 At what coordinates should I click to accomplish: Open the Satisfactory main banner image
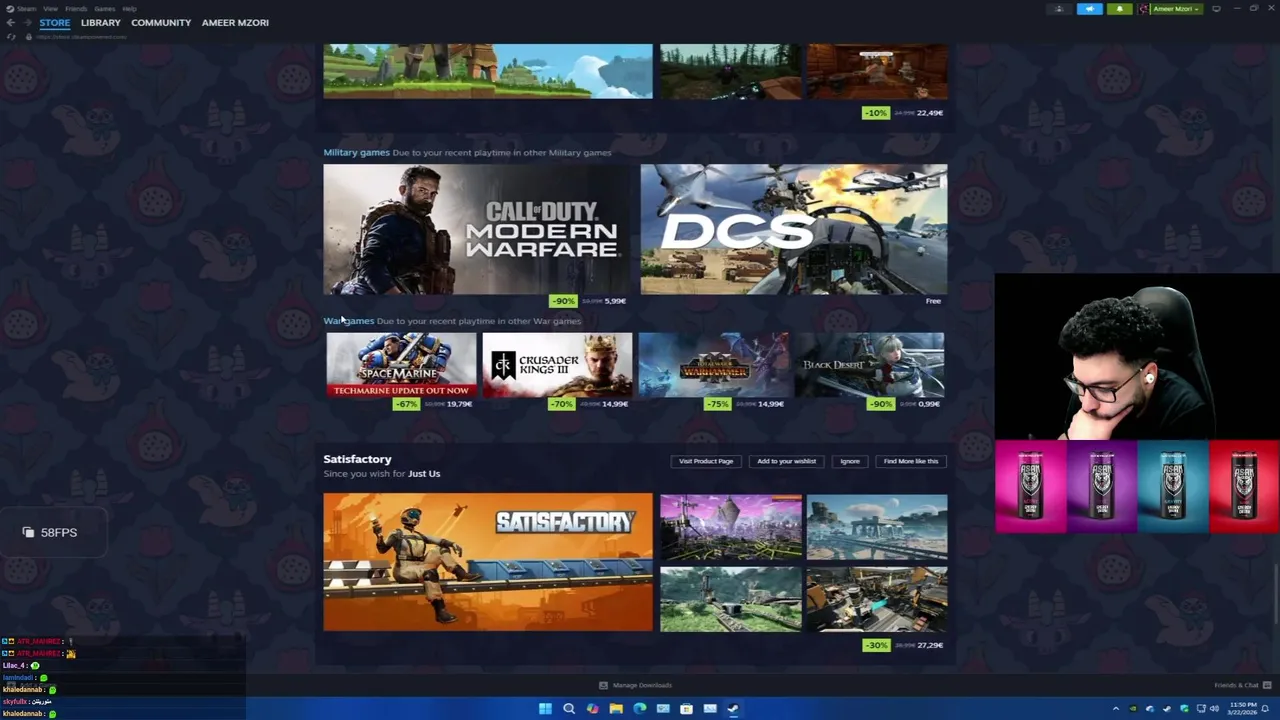pyautogui.click(x=488, y=562)
